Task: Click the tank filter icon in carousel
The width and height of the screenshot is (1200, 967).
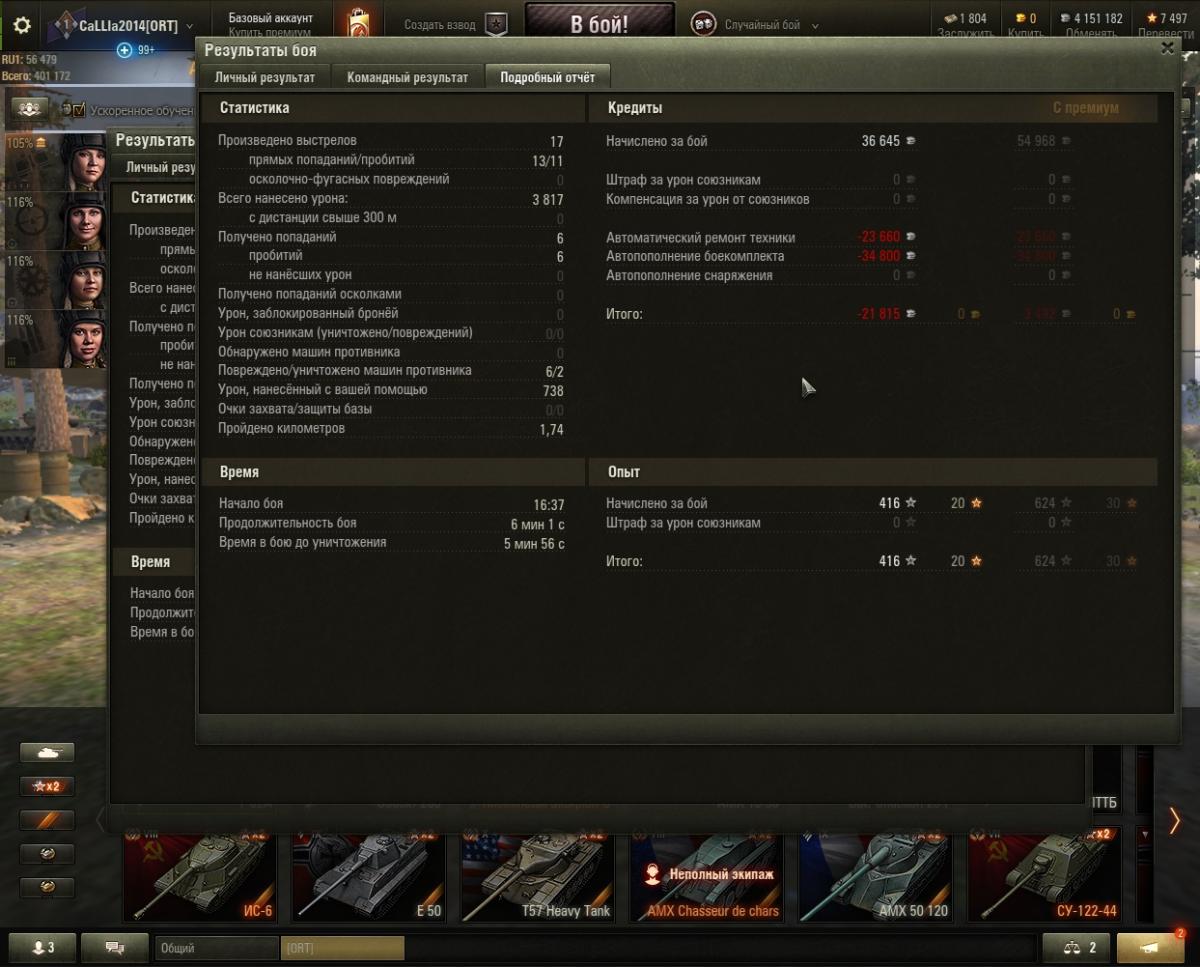Action: tap(47, 752)
